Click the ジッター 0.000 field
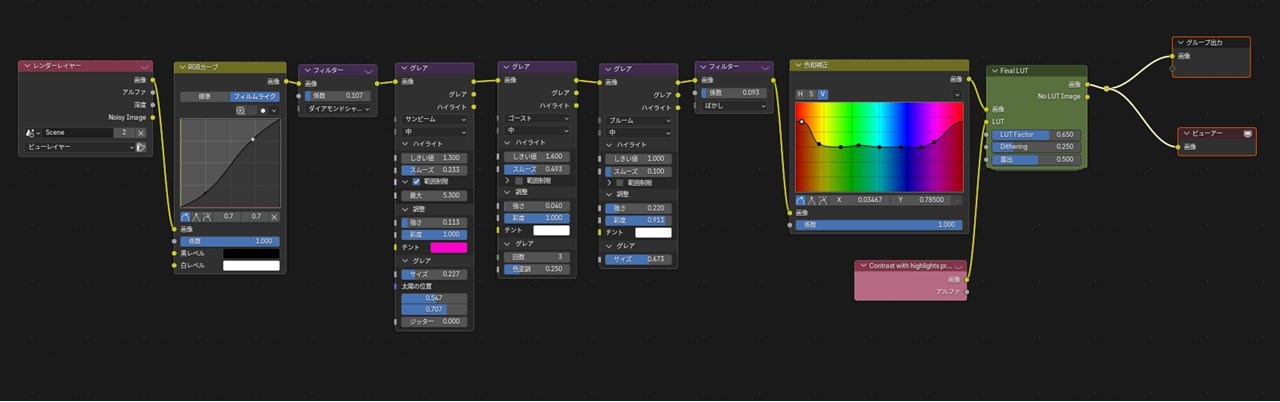This screenshot has height=402, width=1280. 434,321
